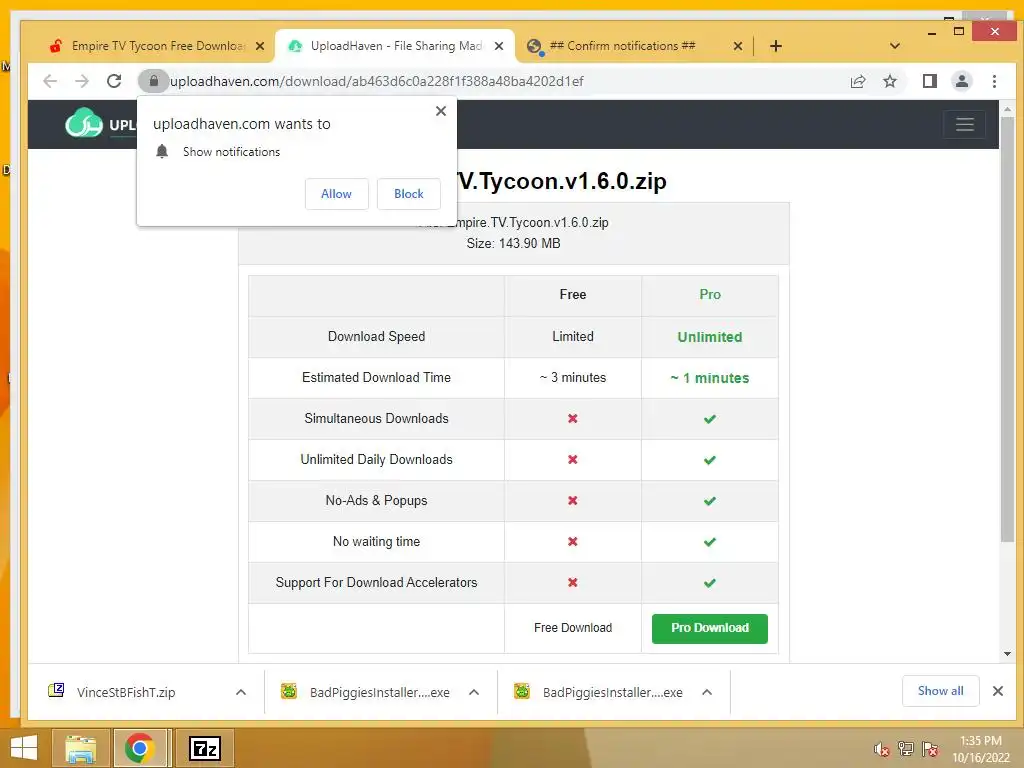
Task: Expand options for first BadPiggiesInstaller download
Action: 474,692
